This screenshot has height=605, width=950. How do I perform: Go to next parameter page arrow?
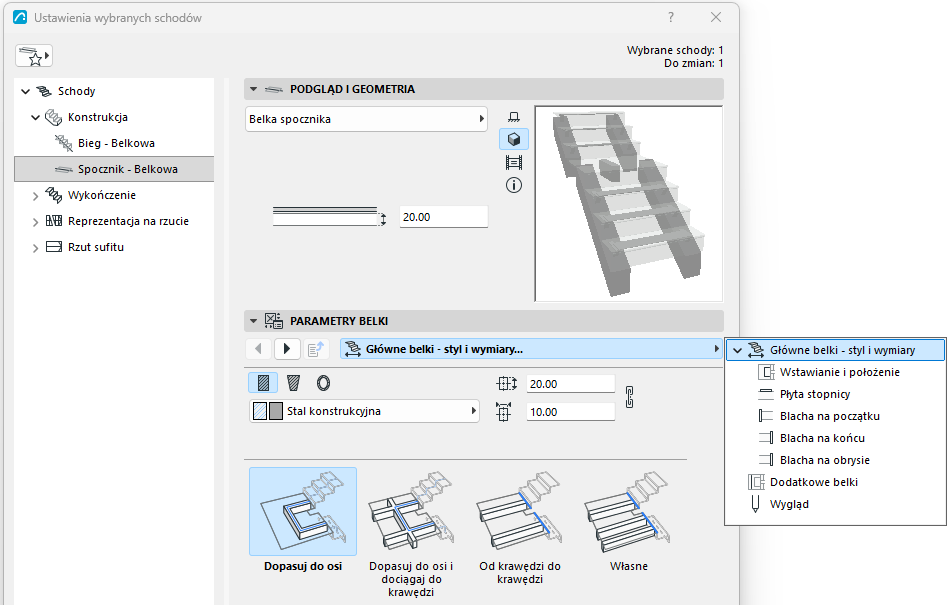287,349
